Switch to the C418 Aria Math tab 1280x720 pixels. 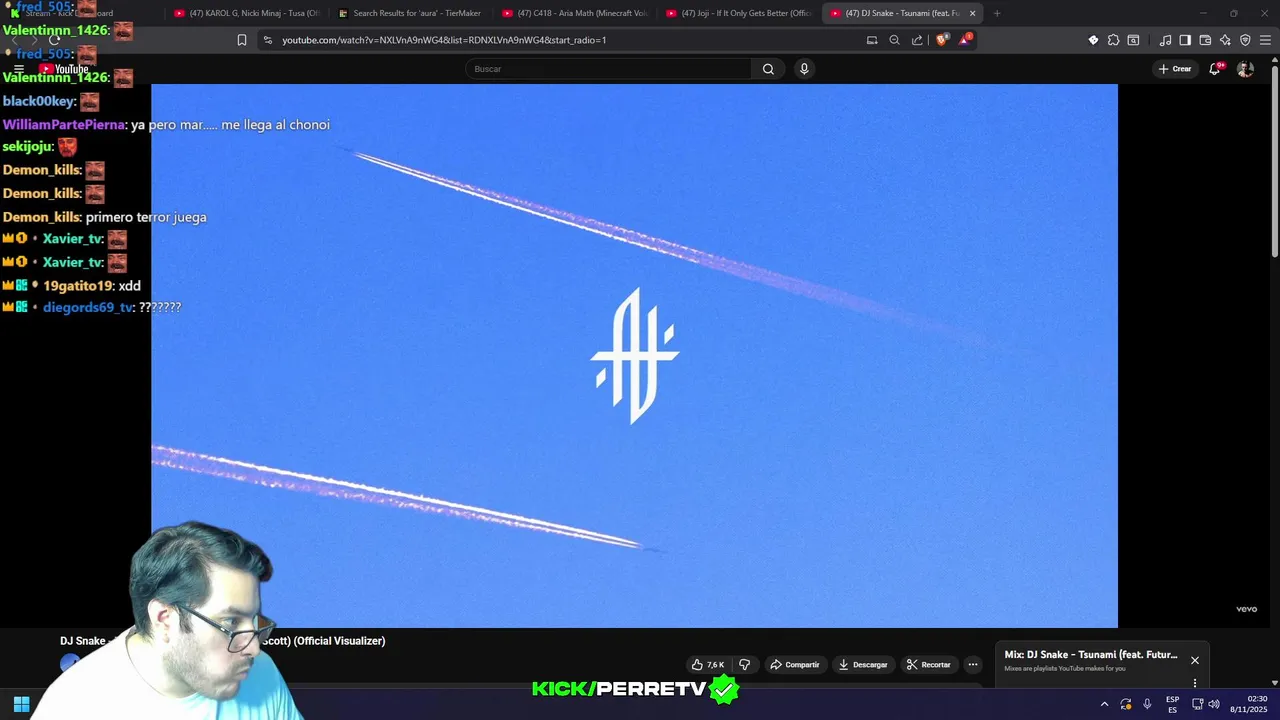[574, 13]
